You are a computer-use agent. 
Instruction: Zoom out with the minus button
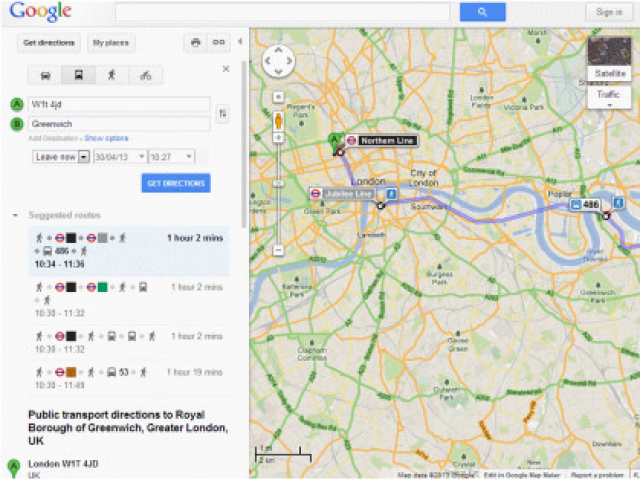pyautogui.click(x=278, y=250)
